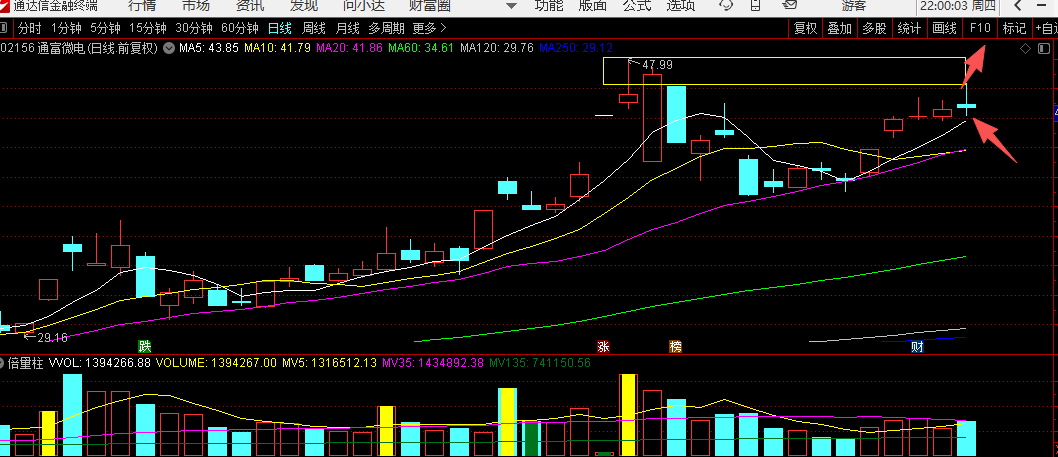The height and width of the screenshot is (457, 1058).
Task: Switch to 60分钟 period
Action: (240, 28)
